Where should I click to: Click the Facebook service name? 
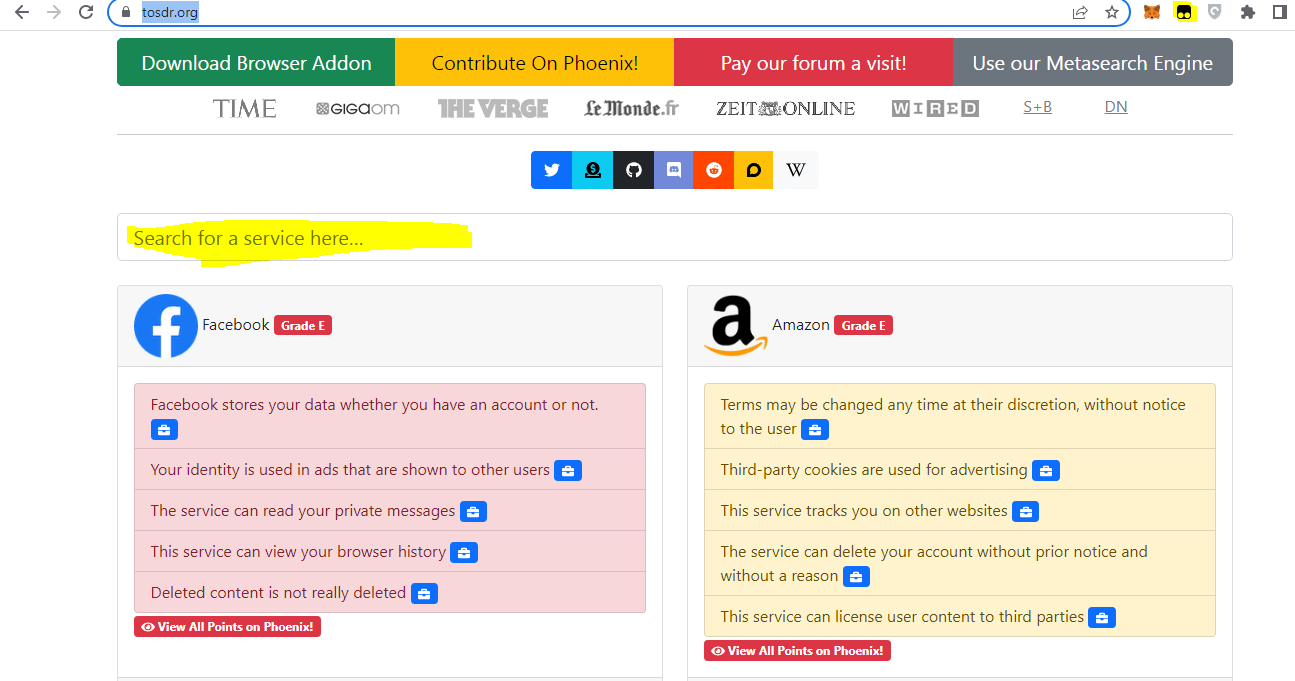pyautogui.click(x=236, y=325)
